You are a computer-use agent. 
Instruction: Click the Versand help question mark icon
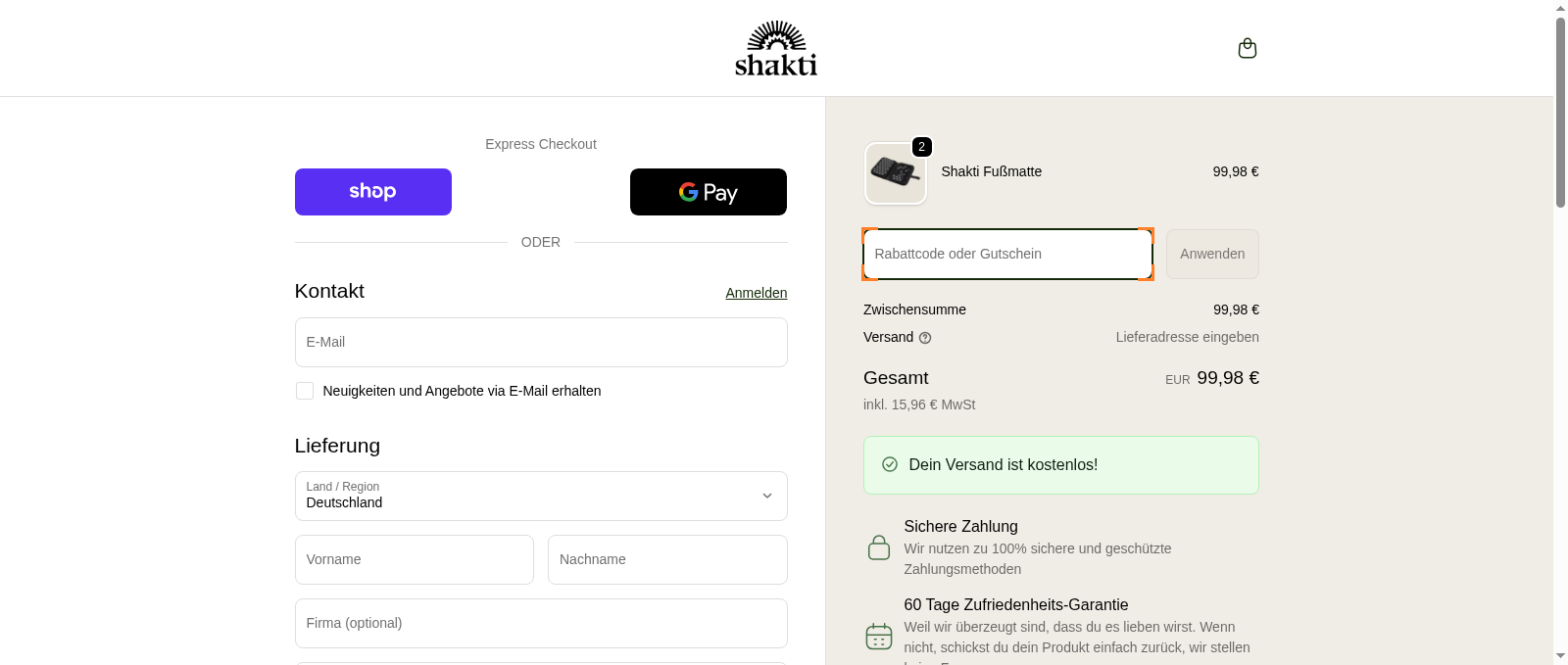point(925,337)
